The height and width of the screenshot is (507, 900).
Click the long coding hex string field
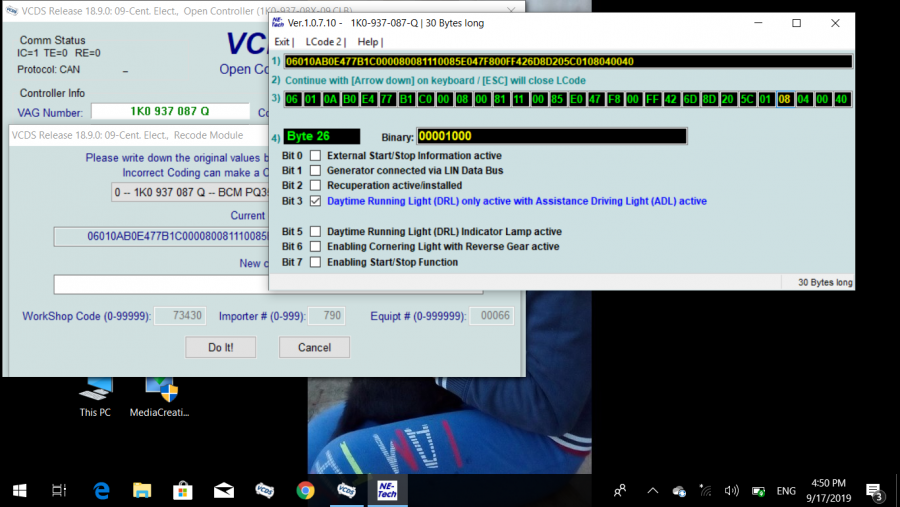(x=568, y=61)
